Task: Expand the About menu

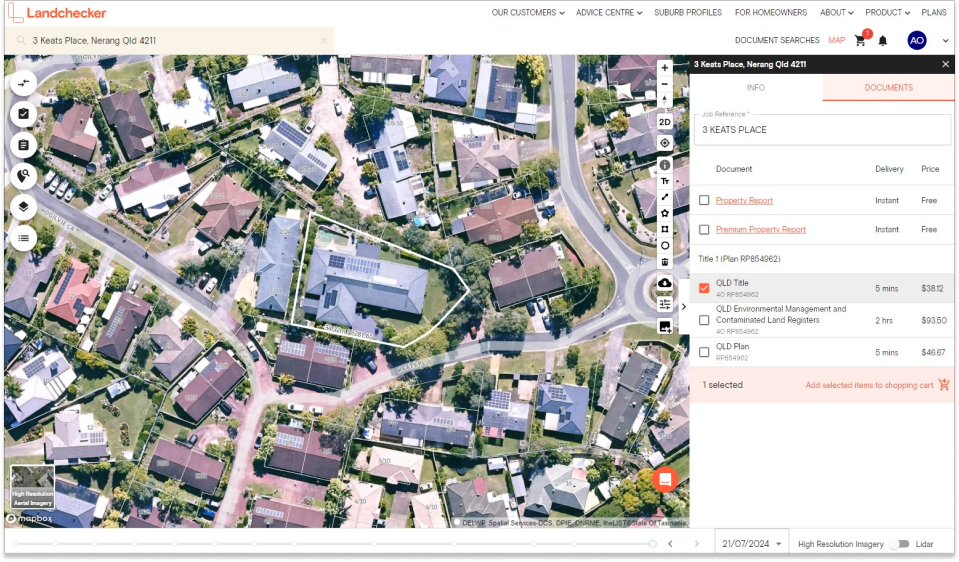Action: [837, 12]
